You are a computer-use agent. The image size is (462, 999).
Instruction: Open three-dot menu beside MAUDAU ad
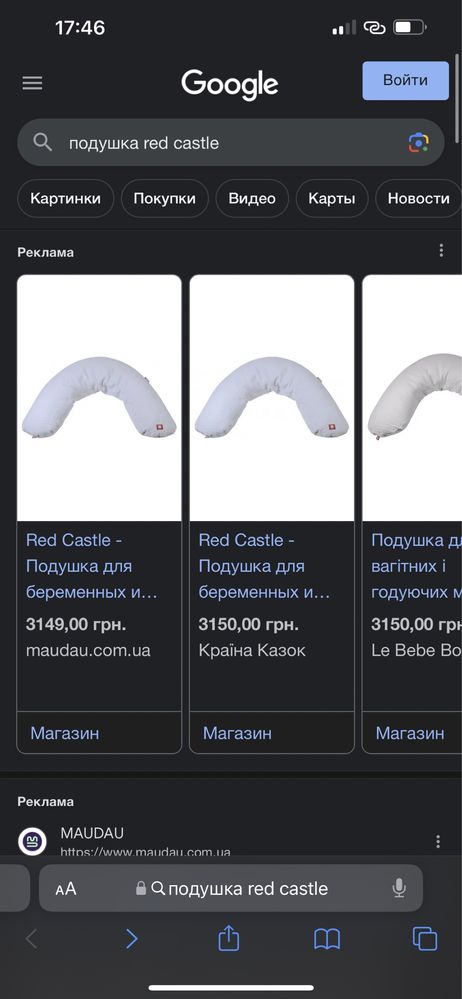(438, 842)
